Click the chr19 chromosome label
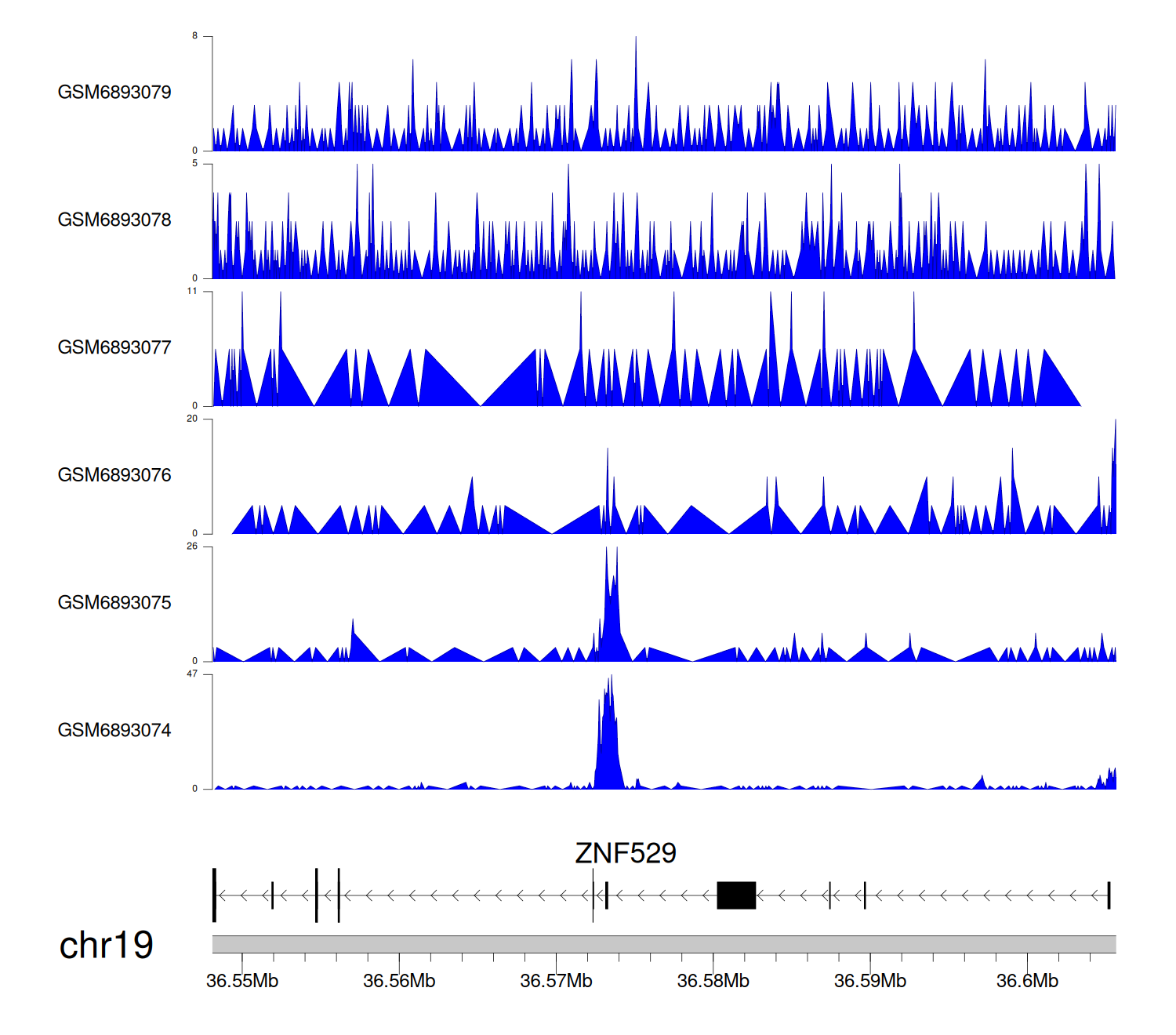The height and width of the screenshot is (1035, 1176). 106,946
